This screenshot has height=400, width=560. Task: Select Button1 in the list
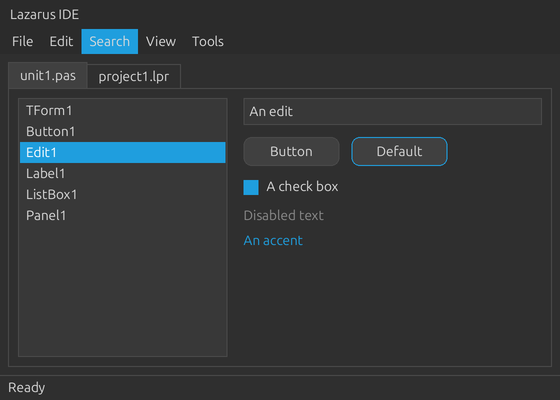tap(122, 131)
